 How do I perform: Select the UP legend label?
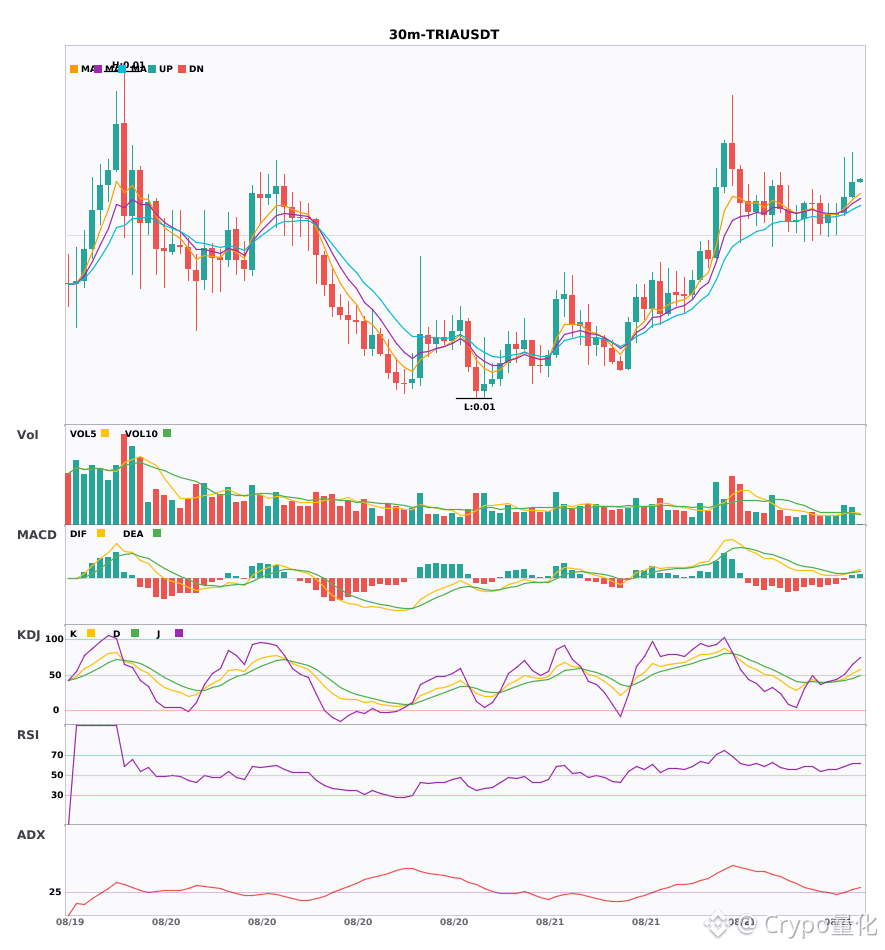tap(166, 69)
